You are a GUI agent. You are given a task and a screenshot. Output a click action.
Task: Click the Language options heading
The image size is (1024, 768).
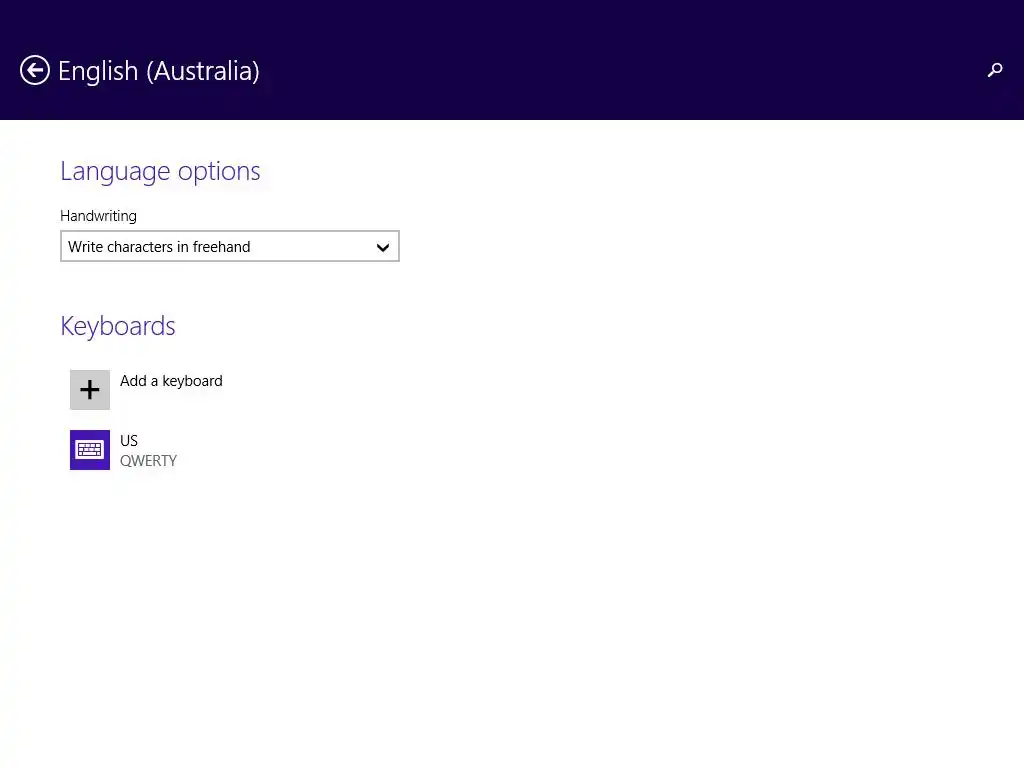(x=160, y=171)
